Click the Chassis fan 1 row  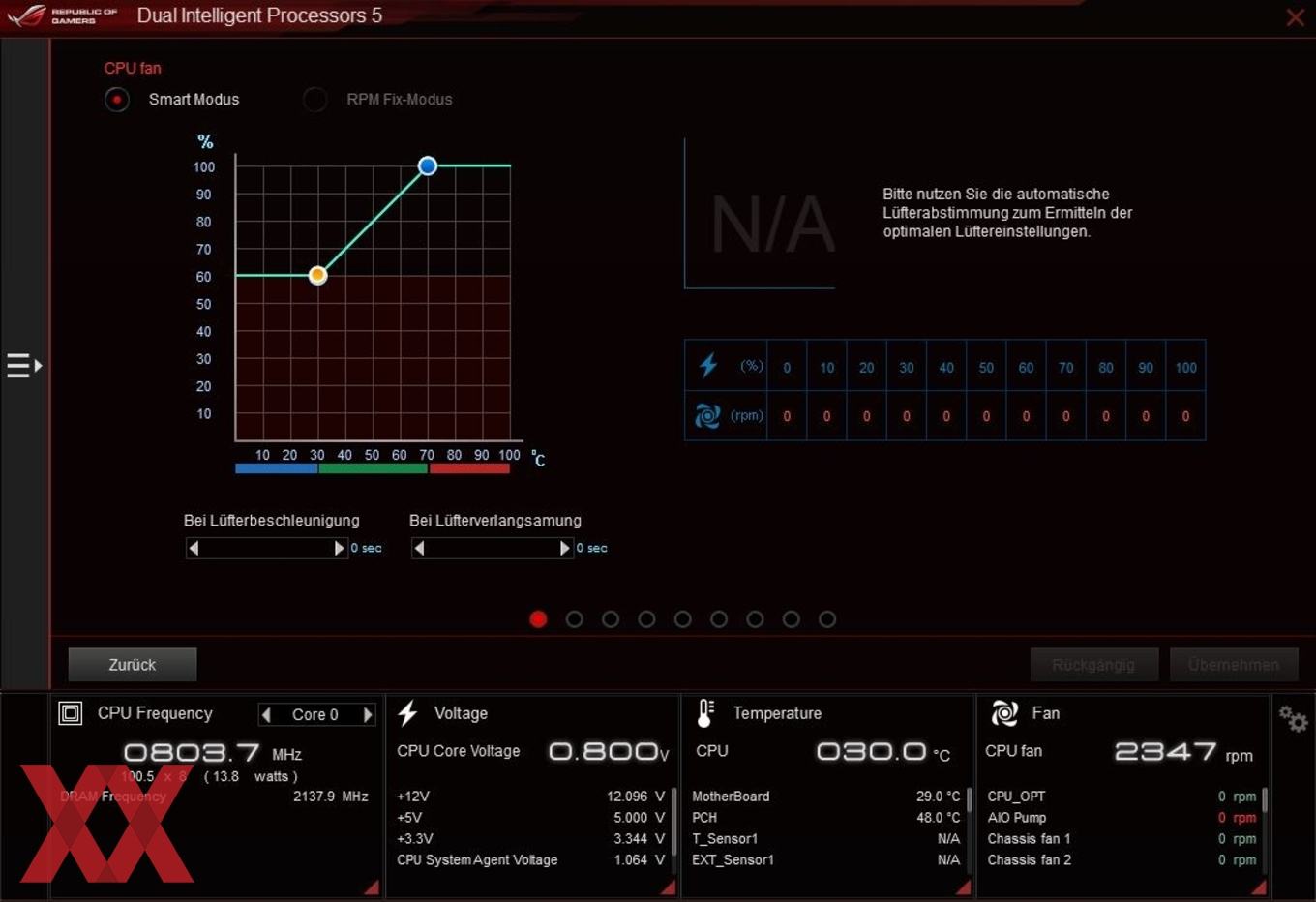point(1122,839)
